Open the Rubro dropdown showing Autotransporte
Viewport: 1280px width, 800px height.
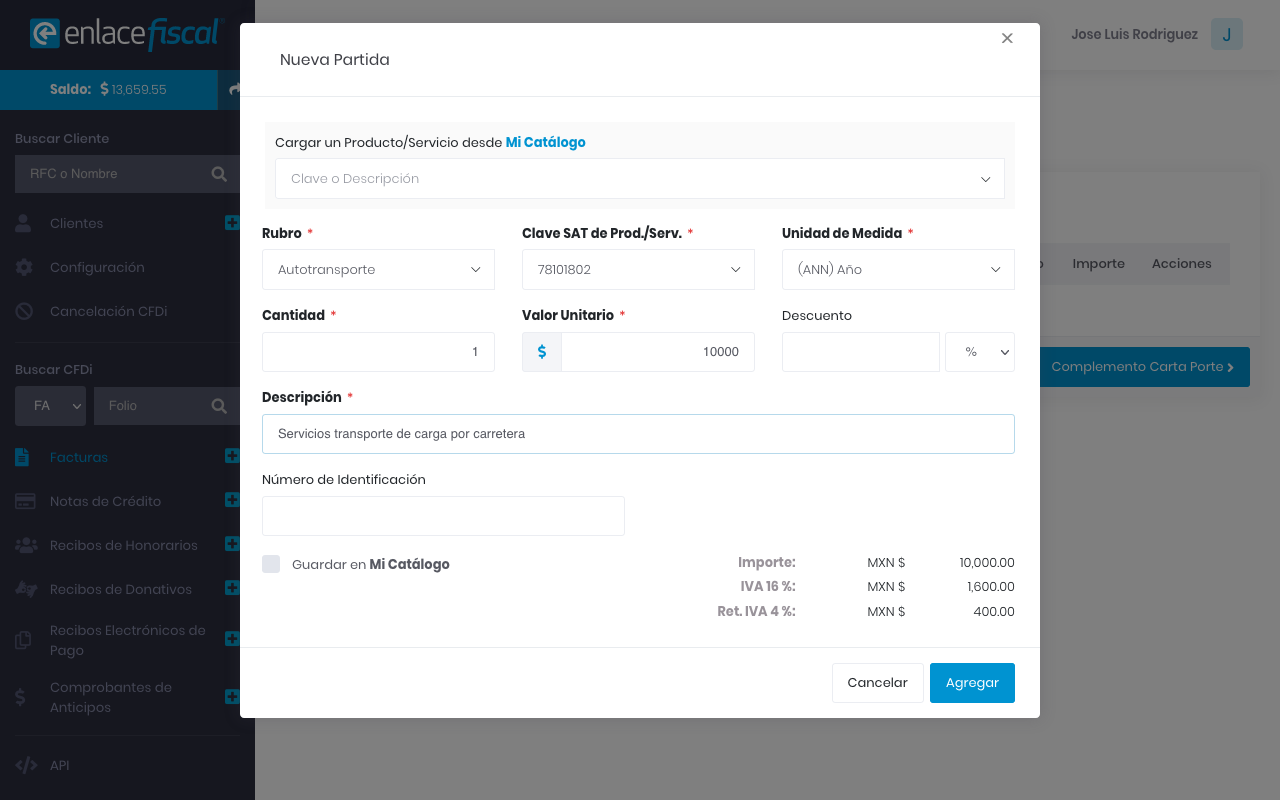pyautogui.click(x=378, y=270)
